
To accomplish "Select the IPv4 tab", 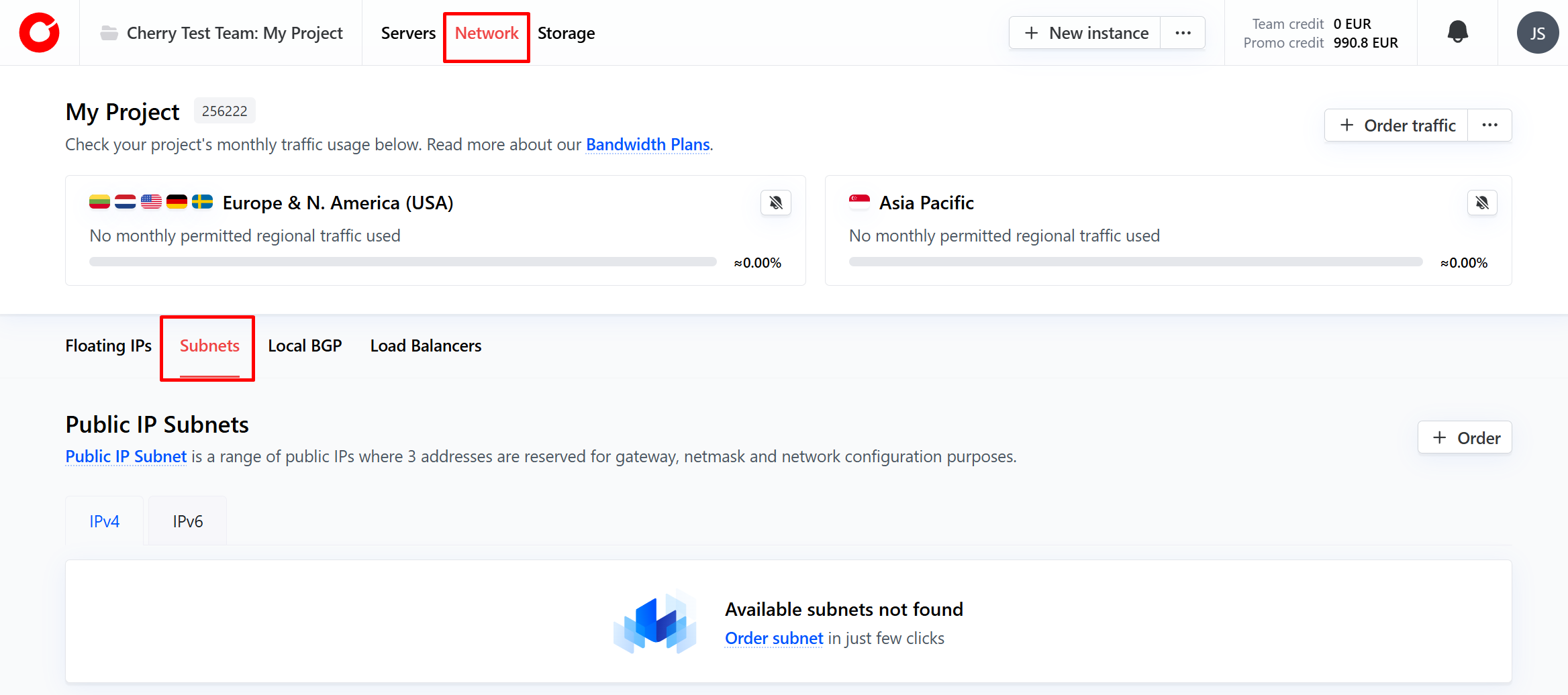I will point(104,521).
